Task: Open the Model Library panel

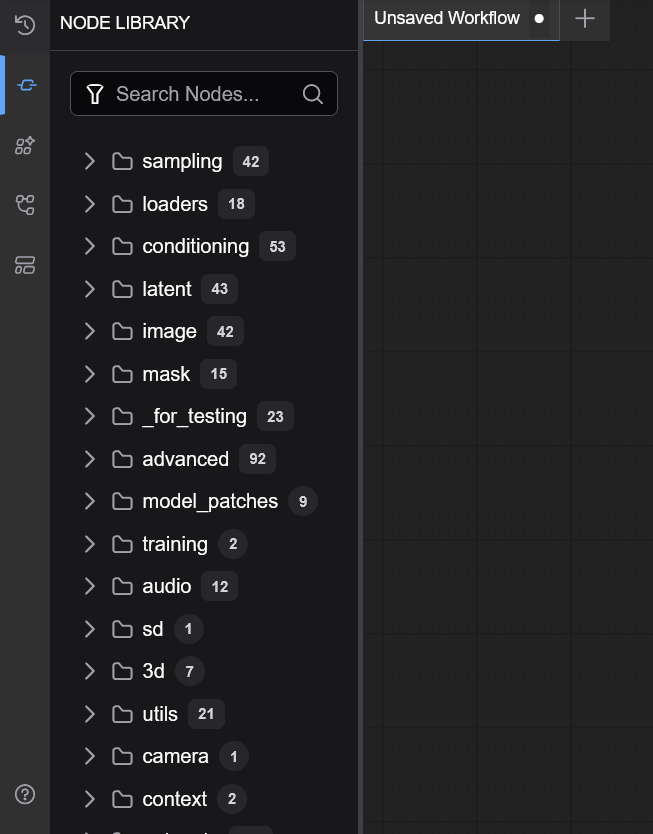Action: [24, 145]
